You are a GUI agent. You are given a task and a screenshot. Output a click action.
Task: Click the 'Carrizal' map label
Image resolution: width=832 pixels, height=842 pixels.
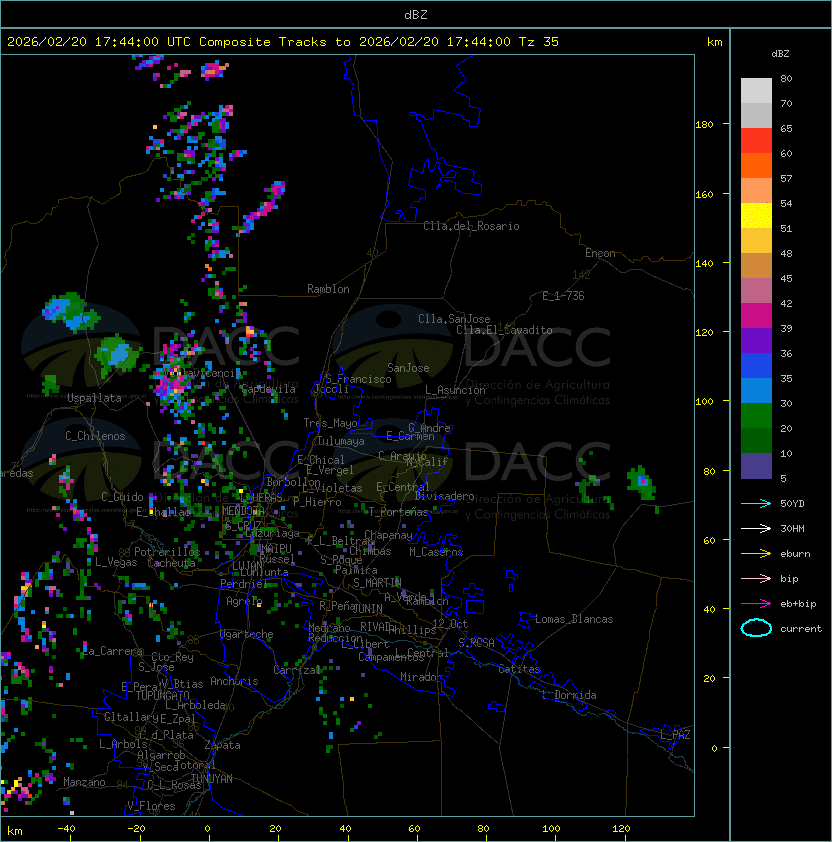(297, 670)
